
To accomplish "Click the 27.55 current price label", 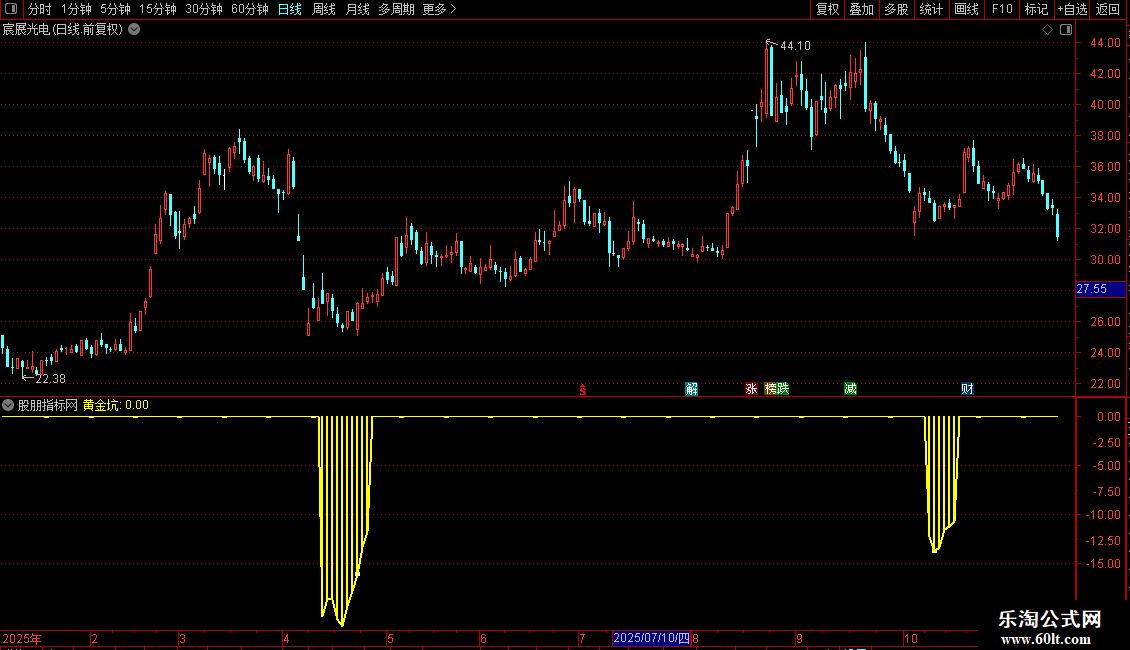I will click(1100, 289).
